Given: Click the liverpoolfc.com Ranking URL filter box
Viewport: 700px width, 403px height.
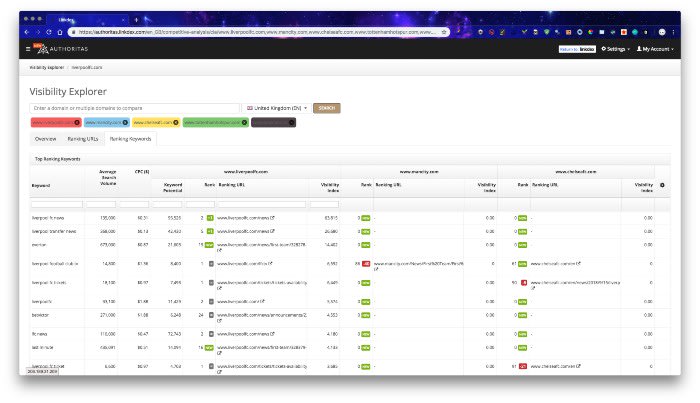Looking at the screenshot, I should (x=262, y=204).
